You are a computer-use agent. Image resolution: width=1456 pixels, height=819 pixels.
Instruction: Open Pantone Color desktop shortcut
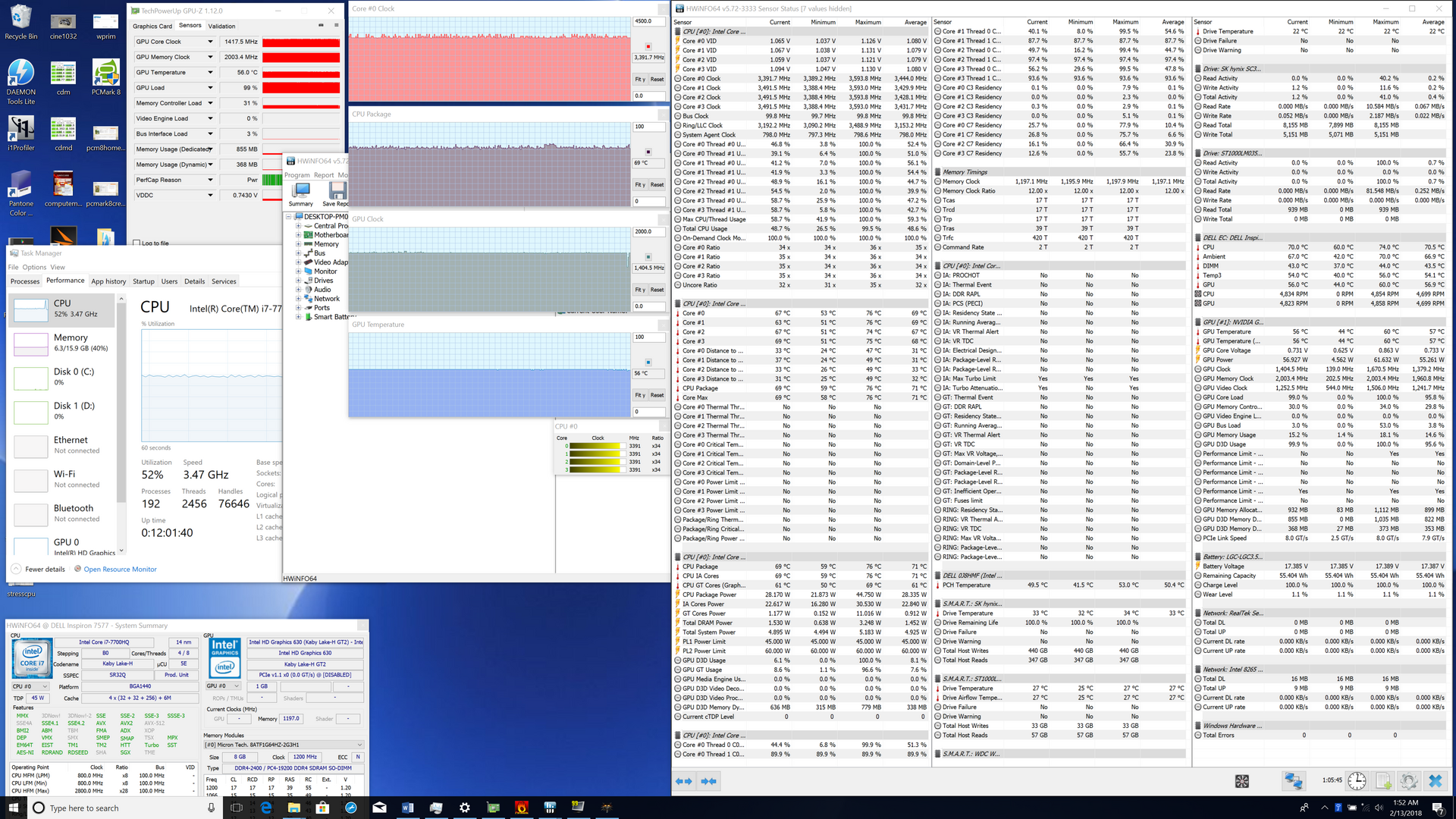click(x=20, y=193)
